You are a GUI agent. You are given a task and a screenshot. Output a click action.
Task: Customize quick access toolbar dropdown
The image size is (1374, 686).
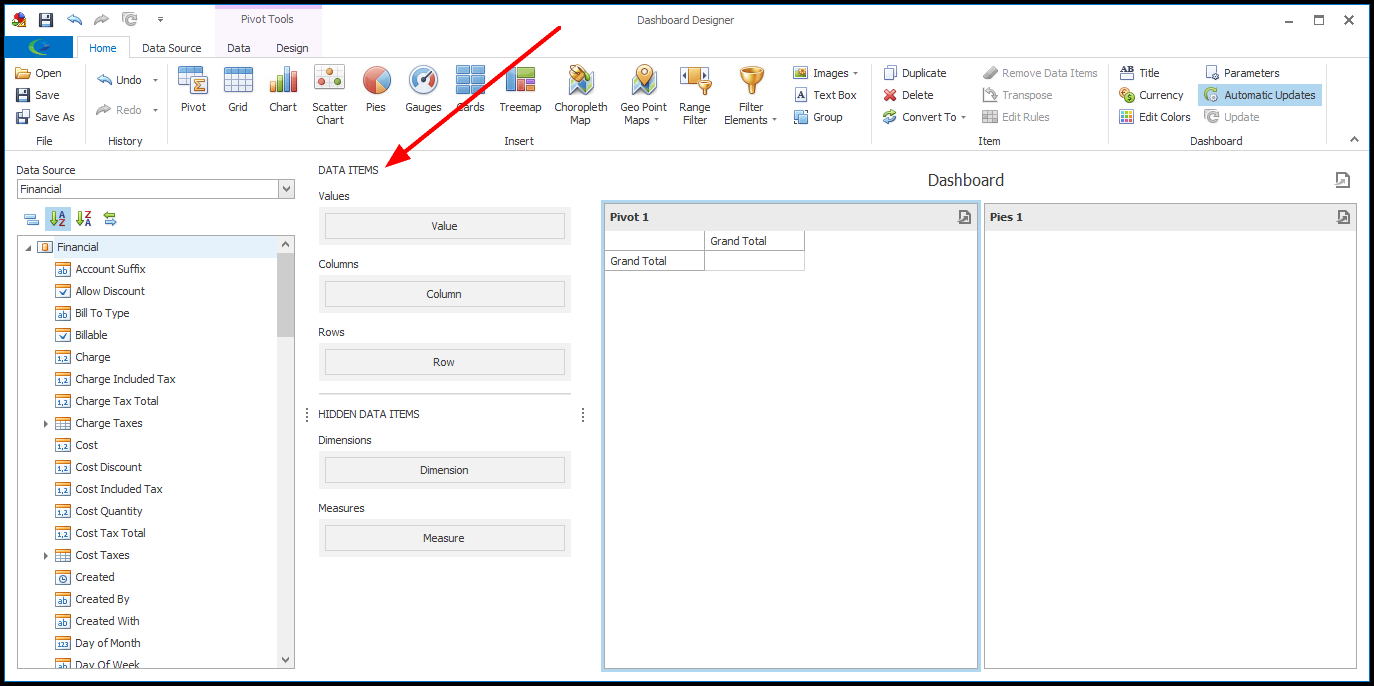click(160, 19)
